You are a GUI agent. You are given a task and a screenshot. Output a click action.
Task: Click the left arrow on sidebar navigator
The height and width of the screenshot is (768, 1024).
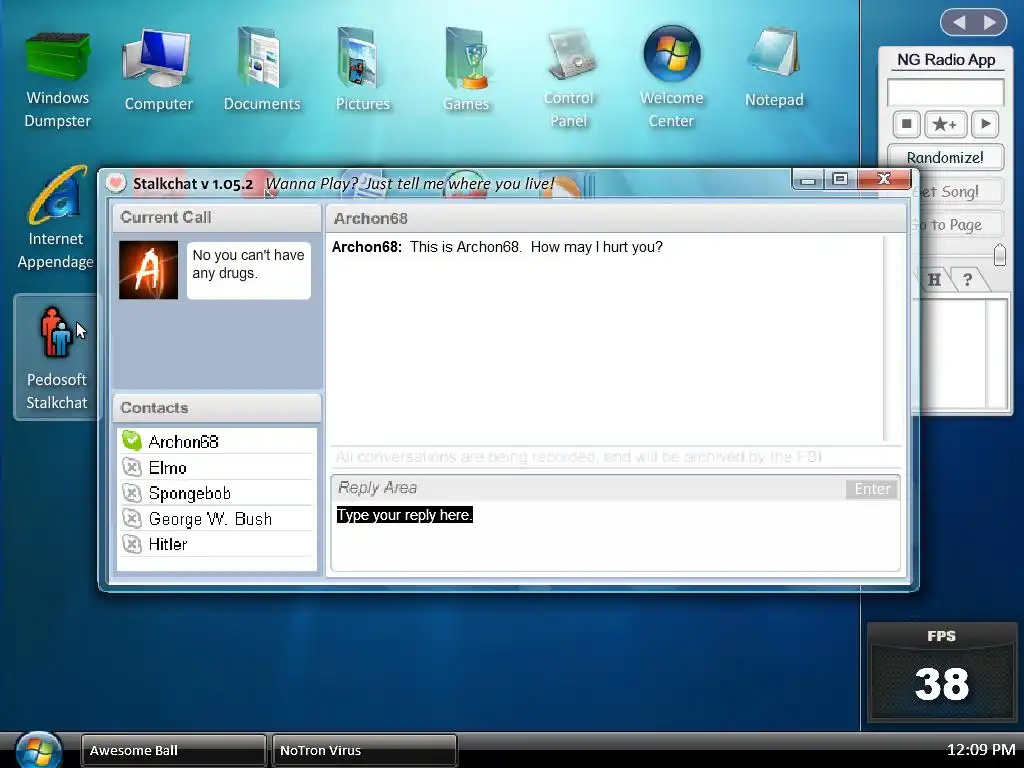(x=958, y=22)
